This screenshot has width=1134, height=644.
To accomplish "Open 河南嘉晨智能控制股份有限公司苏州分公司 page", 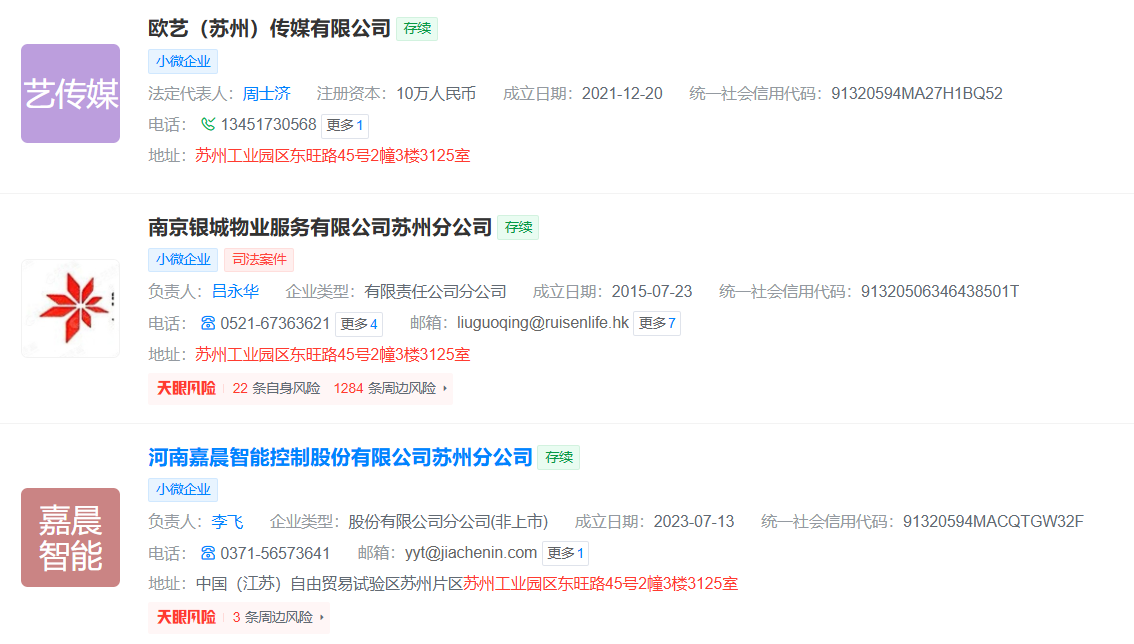I will [340, 457].
